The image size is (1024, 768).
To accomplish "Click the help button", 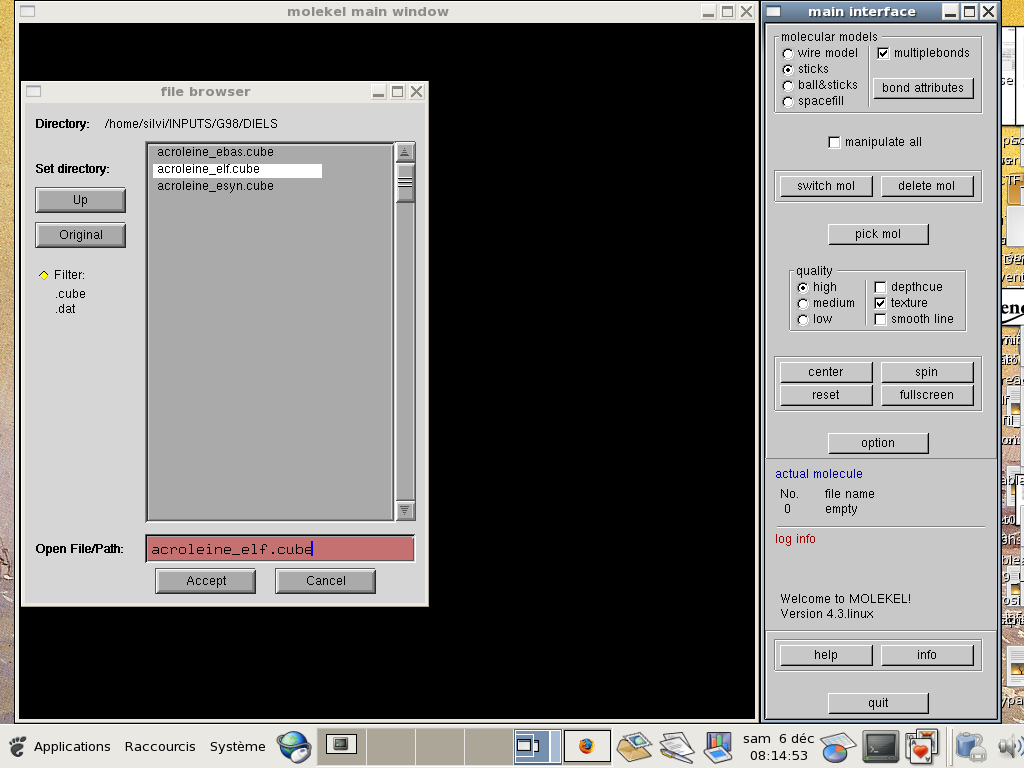I will tap(826, 655).
